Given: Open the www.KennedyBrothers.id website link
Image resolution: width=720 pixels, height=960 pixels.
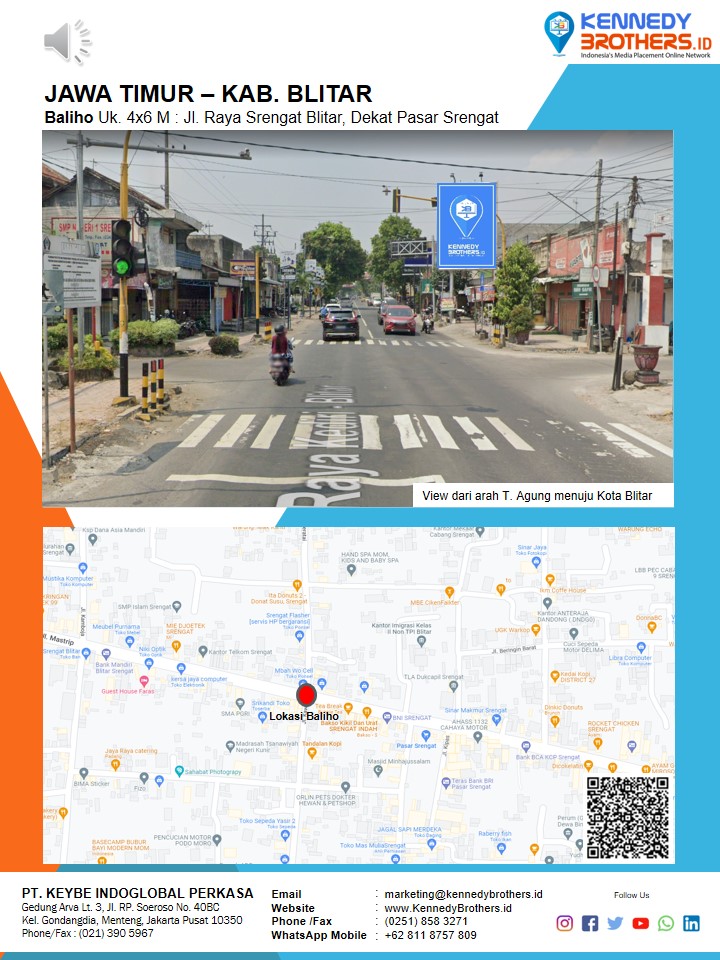Looking at the screenshot, I should tap(447, 908).
